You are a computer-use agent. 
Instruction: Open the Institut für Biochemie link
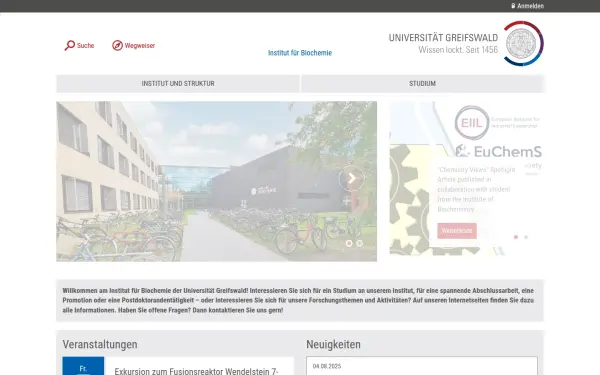[300, 53]
